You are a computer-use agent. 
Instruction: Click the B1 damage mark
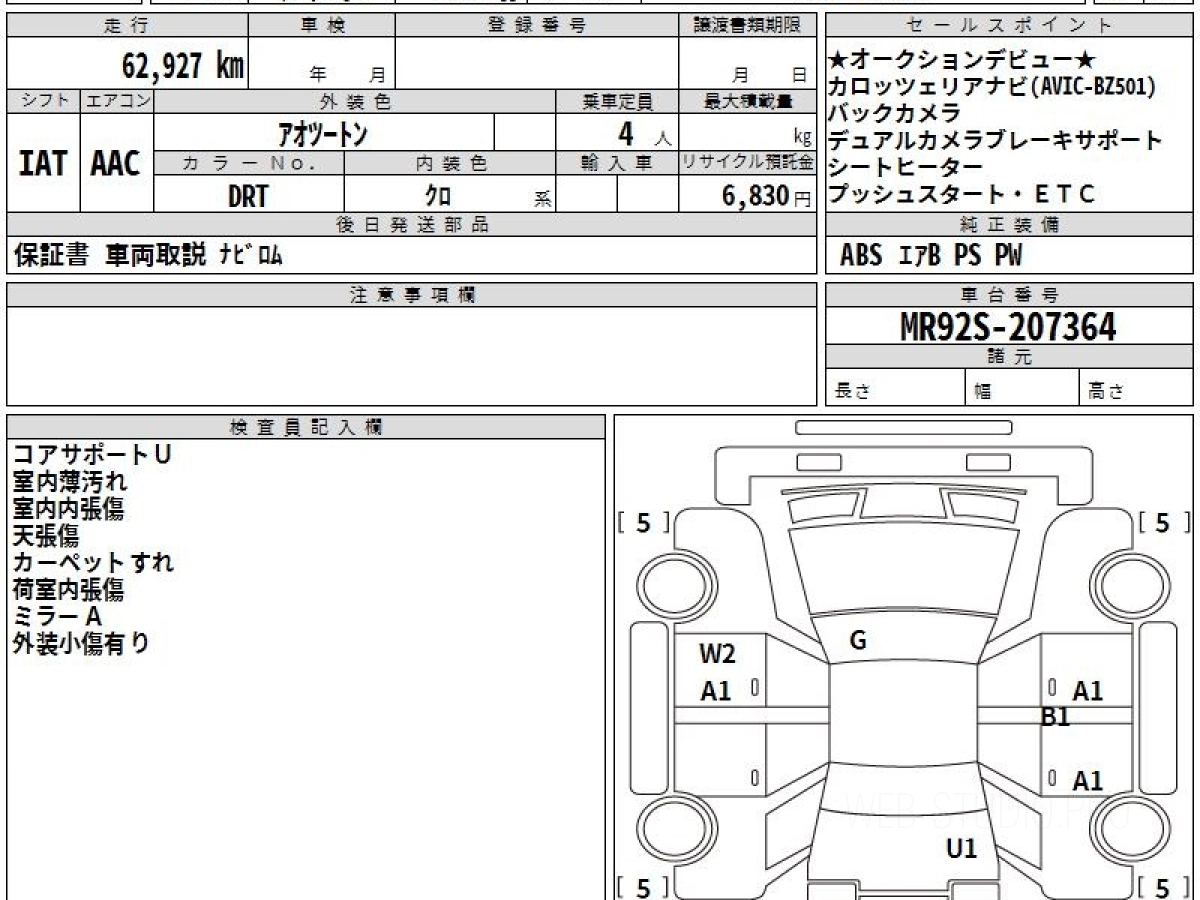1056,716
